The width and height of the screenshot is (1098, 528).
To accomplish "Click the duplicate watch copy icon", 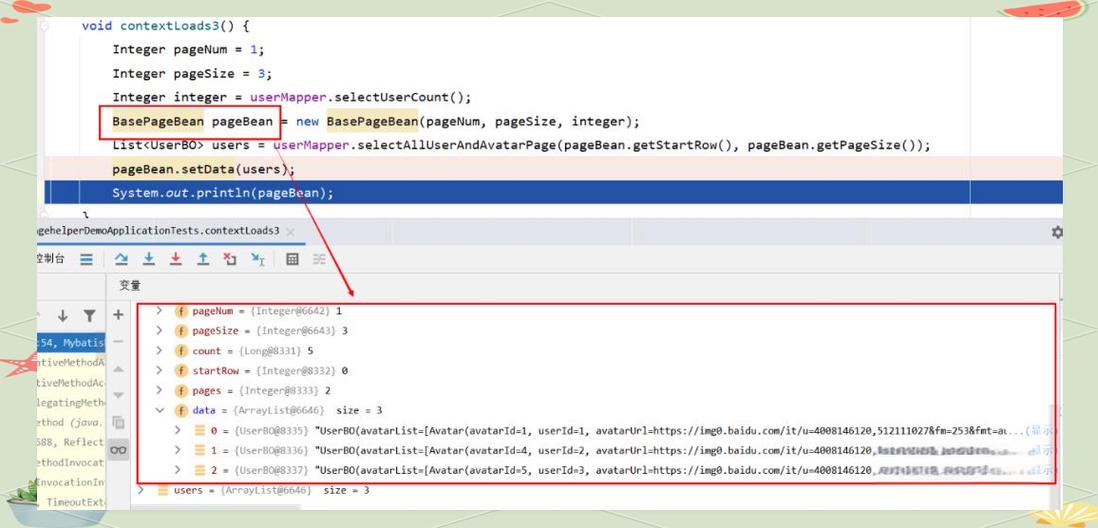I will coord(118,422).
